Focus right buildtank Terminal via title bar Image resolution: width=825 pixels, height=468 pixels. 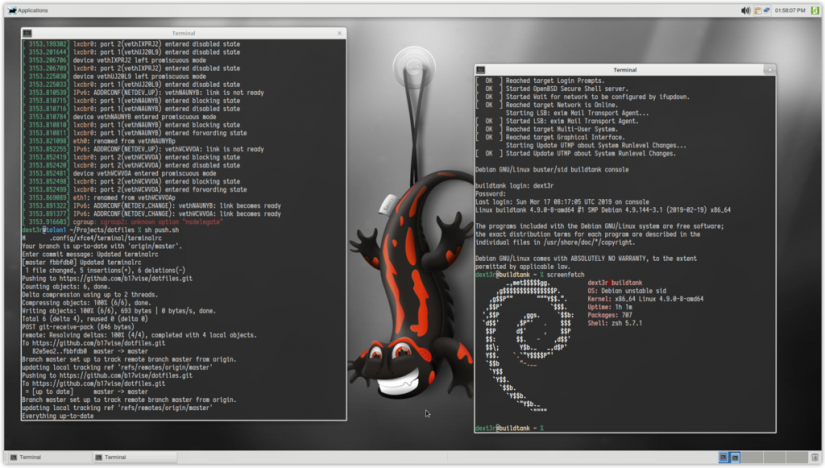tap(625, 69)
